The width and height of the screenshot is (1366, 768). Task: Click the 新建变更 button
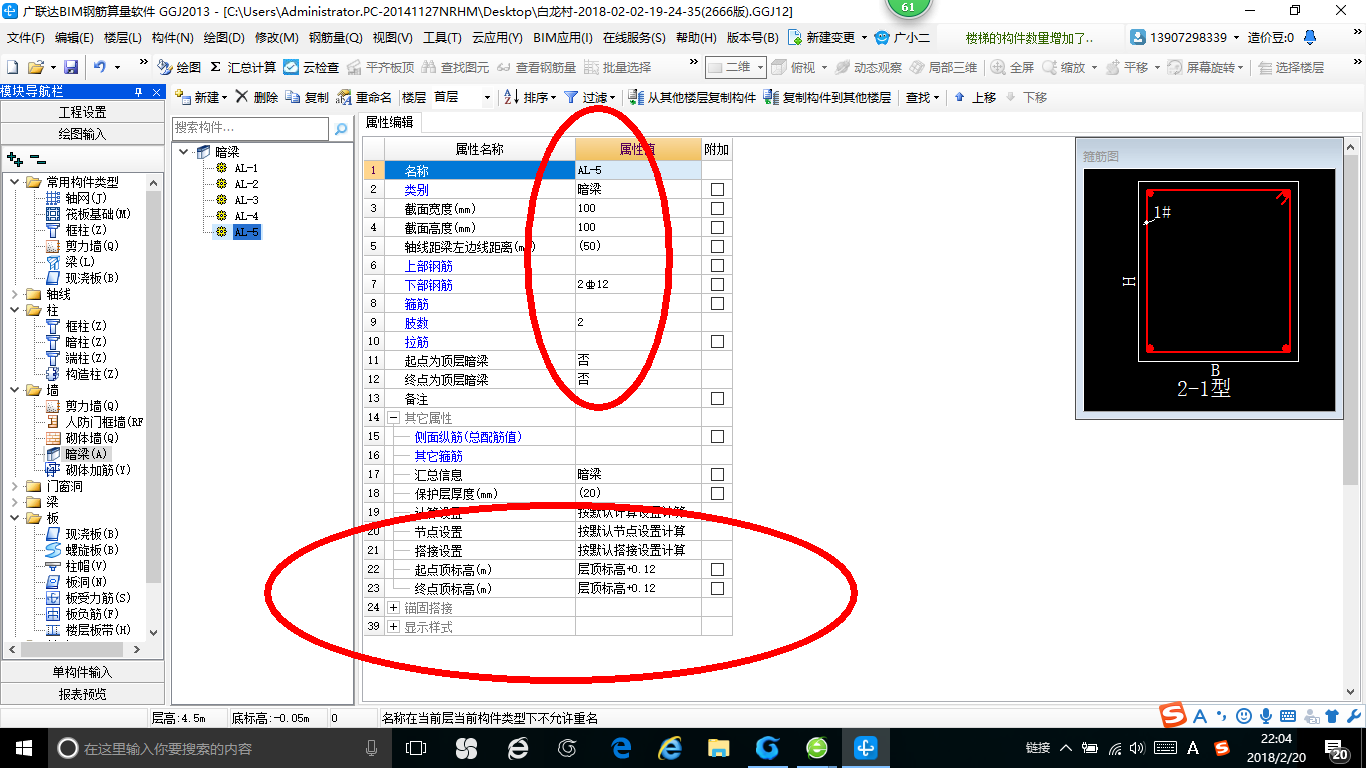(827, 38)
